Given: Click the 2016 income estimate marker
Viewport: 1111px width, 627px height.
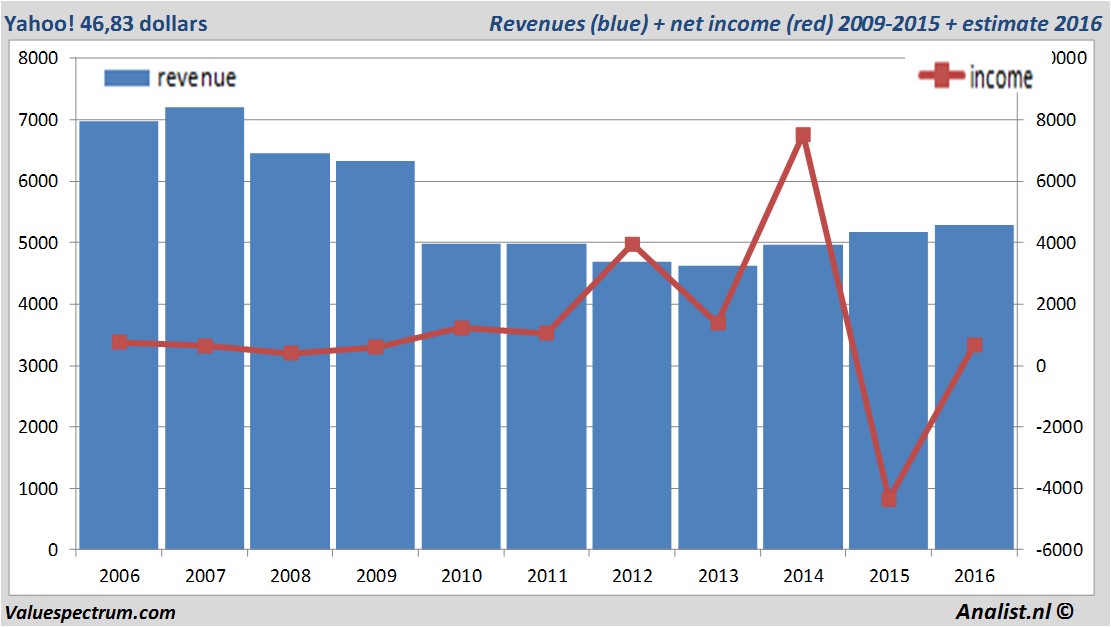Looking at the screenshot, I should point(975,345).
